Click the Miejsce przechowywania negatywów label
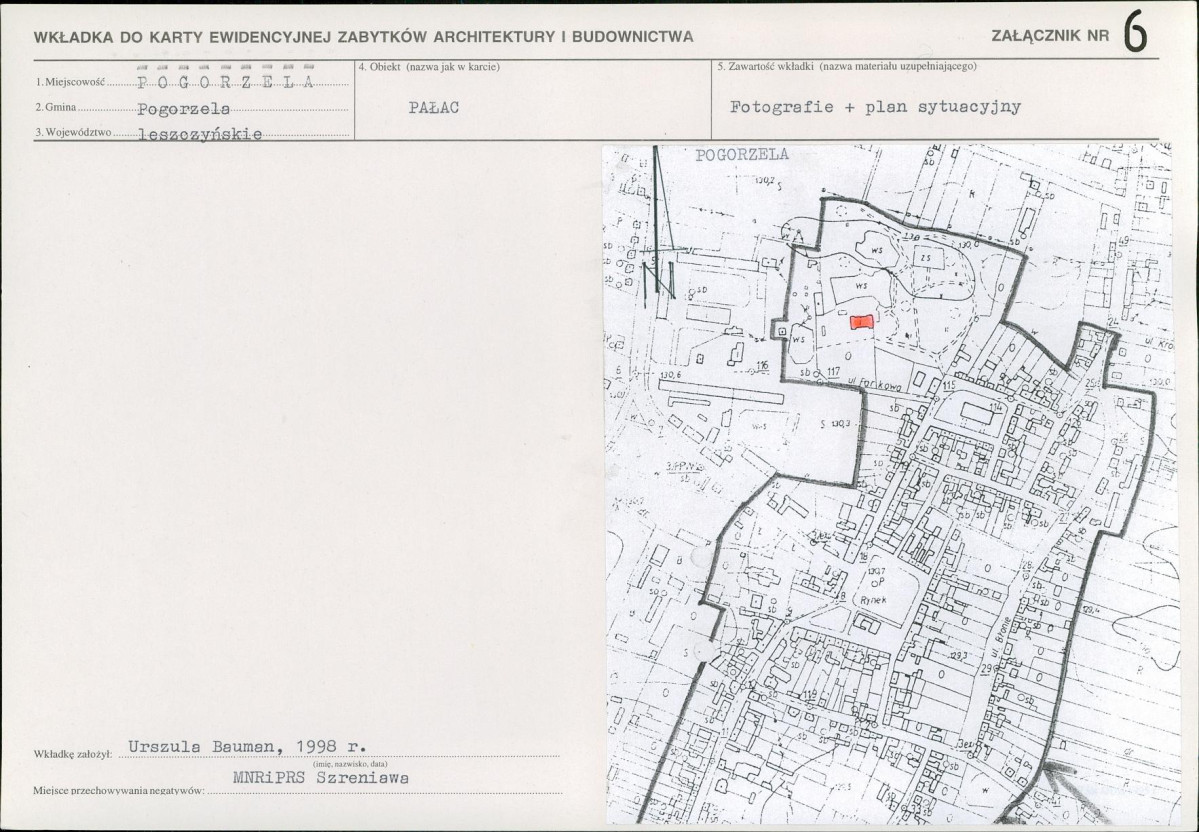 coord(118,790)
